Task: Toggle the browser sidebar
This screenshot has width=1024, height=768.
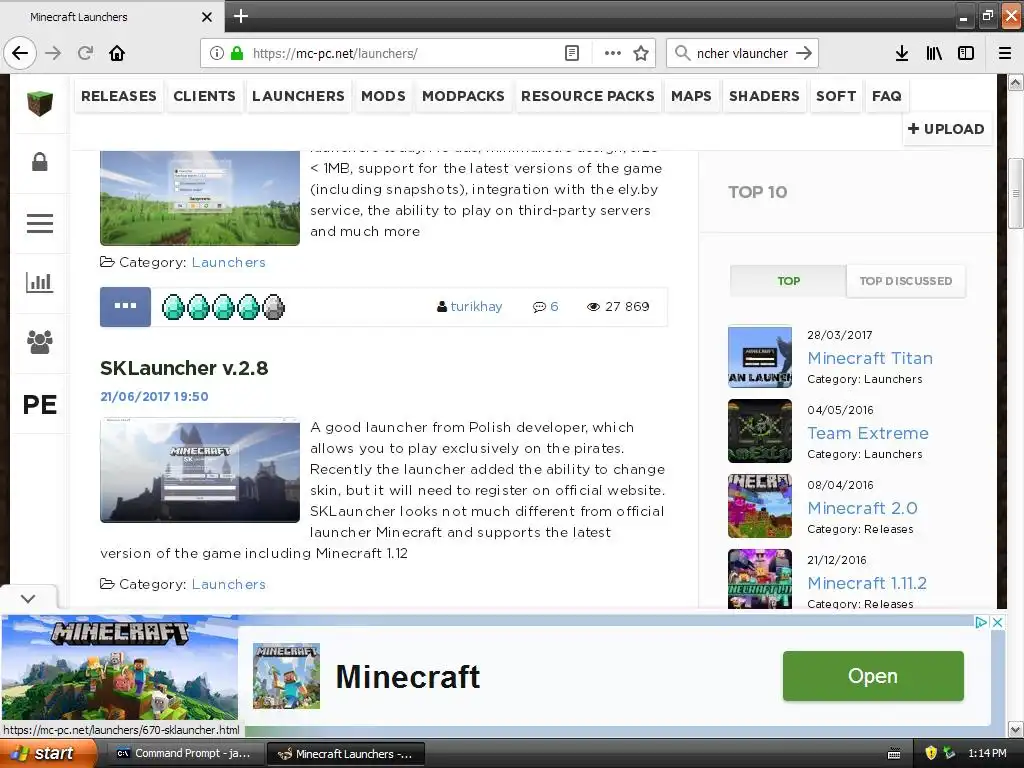Action: tap(966, 53)
